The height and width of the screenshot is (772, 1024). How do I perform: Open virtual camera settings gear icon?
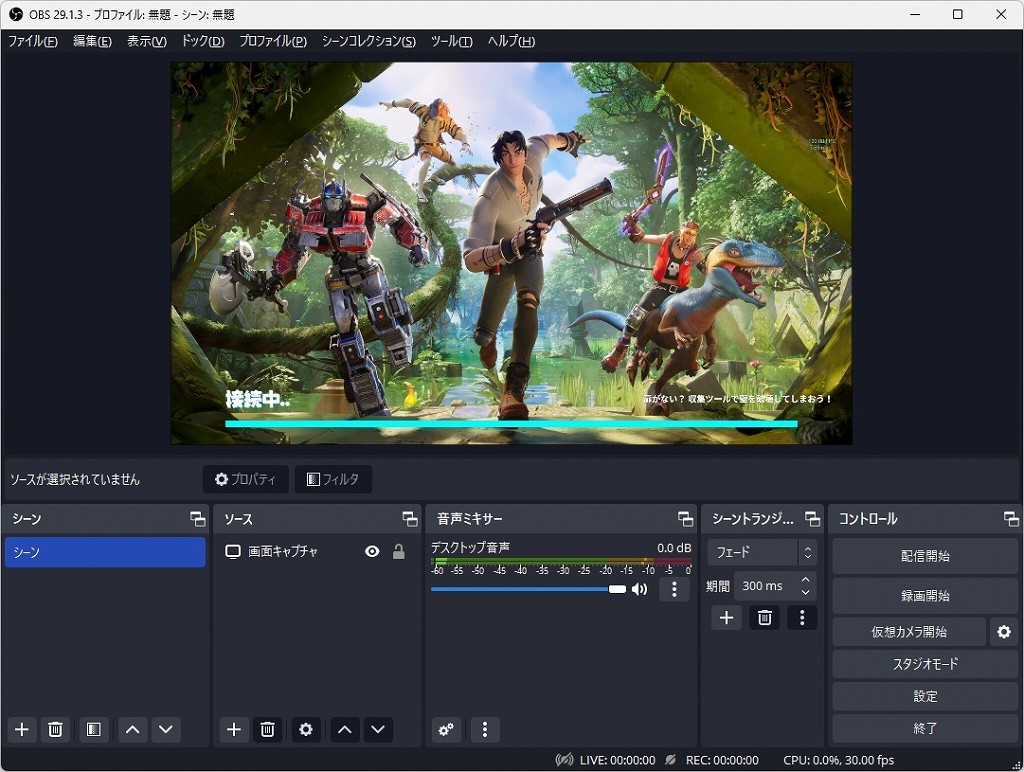point(1003,632)
